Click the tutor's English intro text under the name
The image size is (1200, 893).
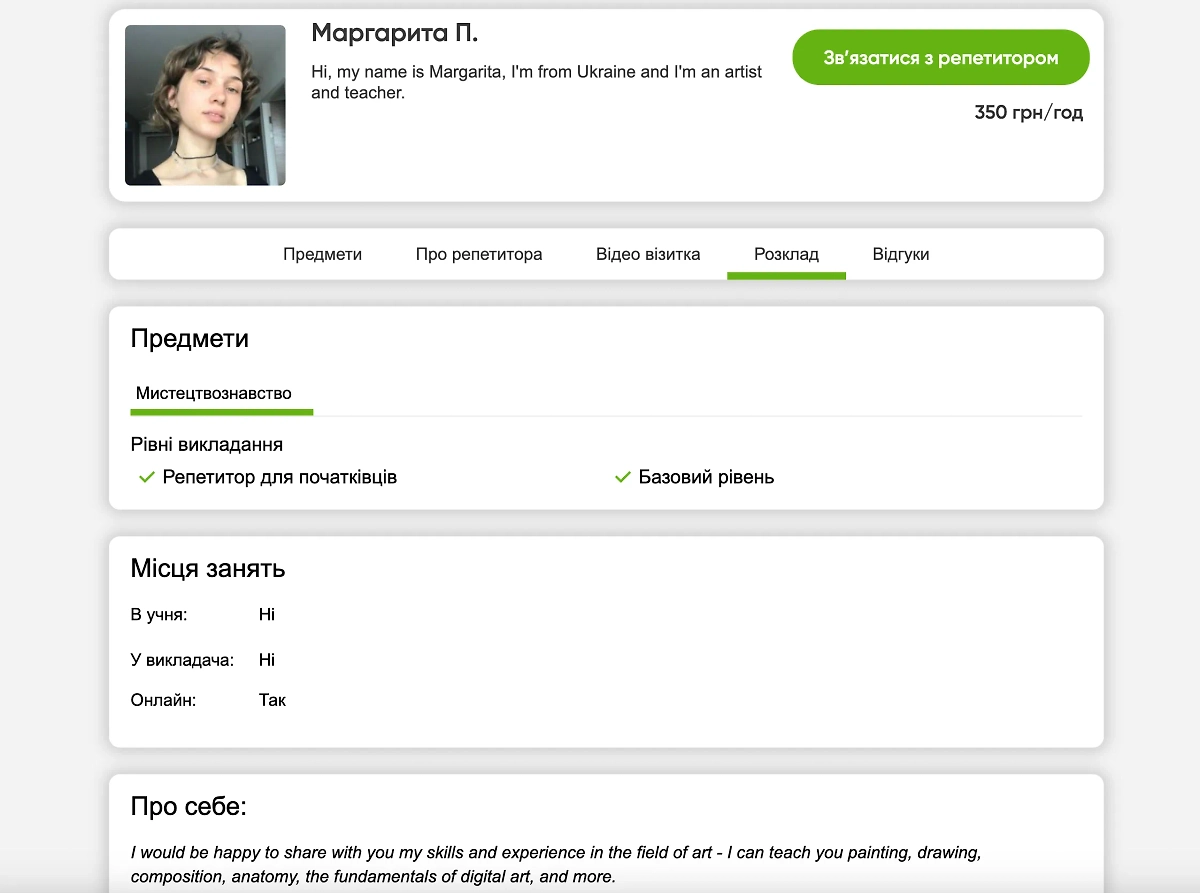click(x=536, y=82)
